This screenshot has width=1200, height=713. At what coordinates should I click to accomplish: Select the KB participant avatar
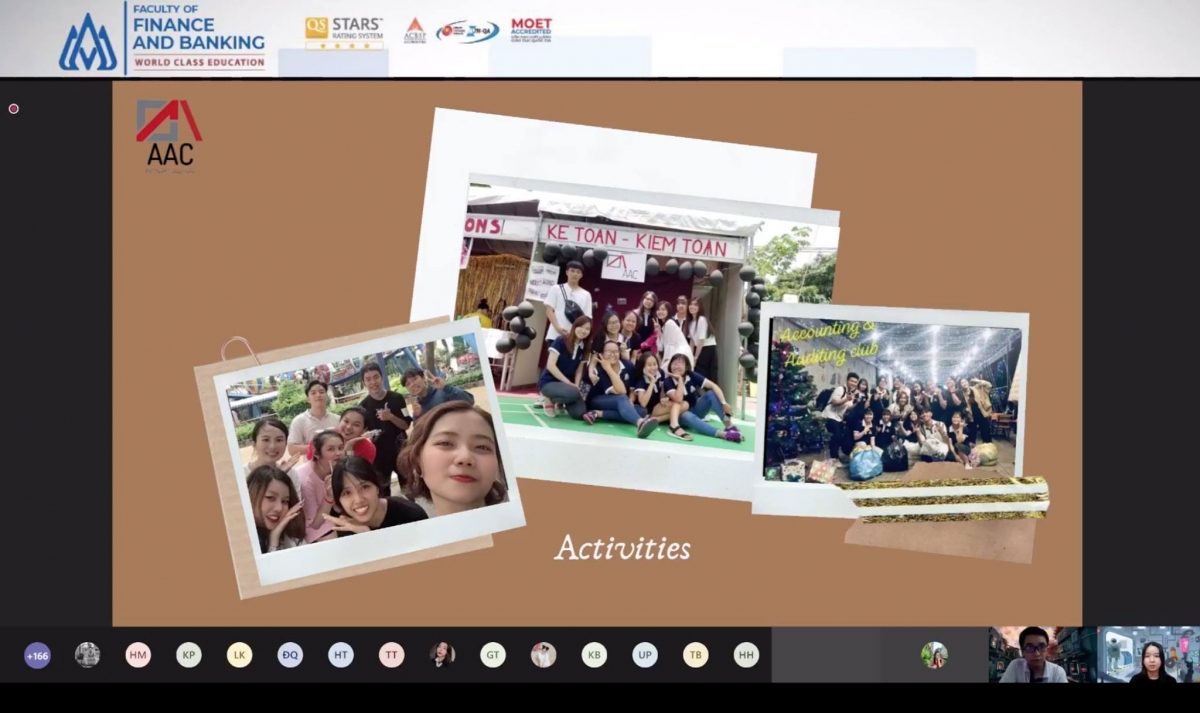pyautogui.click(x=594, y=655)
